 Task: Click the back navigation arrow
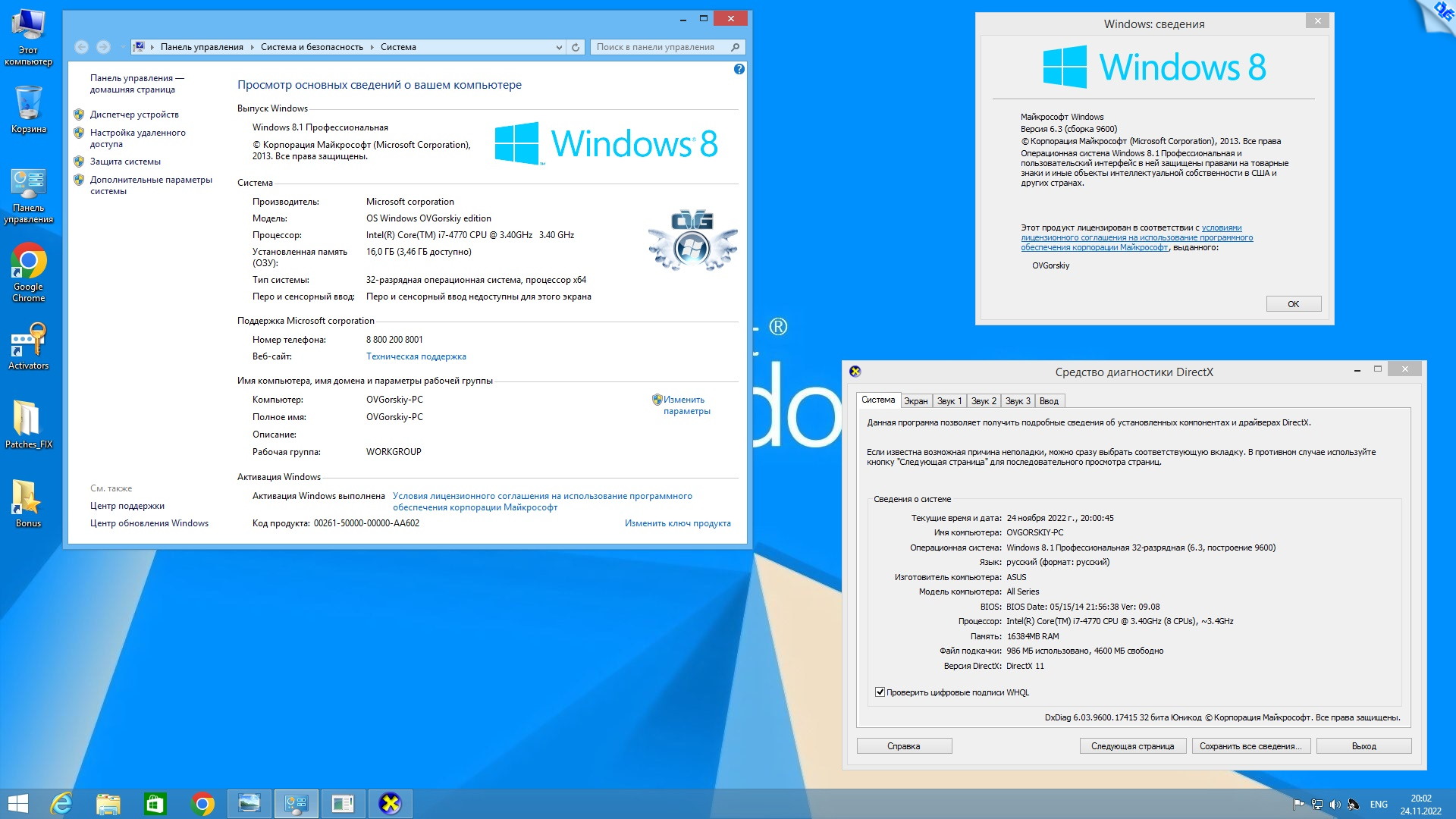coord(82,47)
